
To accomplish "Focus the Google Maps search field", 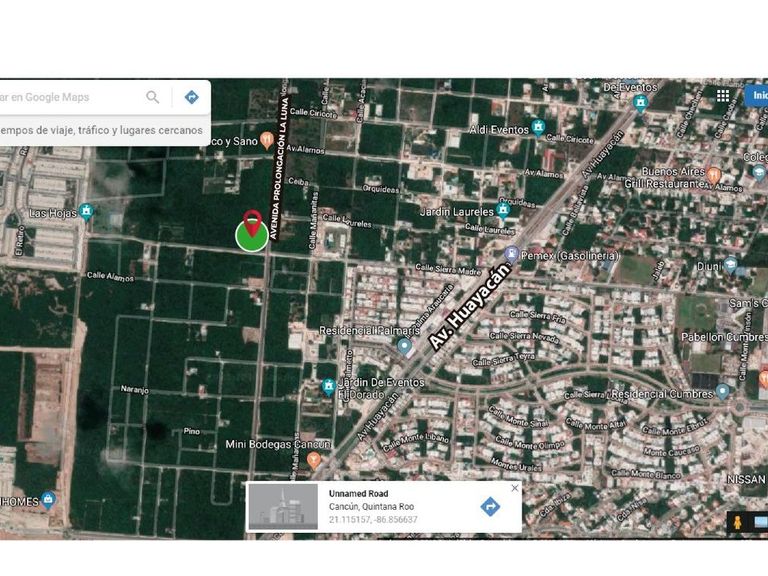I will pyautogui.click(x=70, y=97).
